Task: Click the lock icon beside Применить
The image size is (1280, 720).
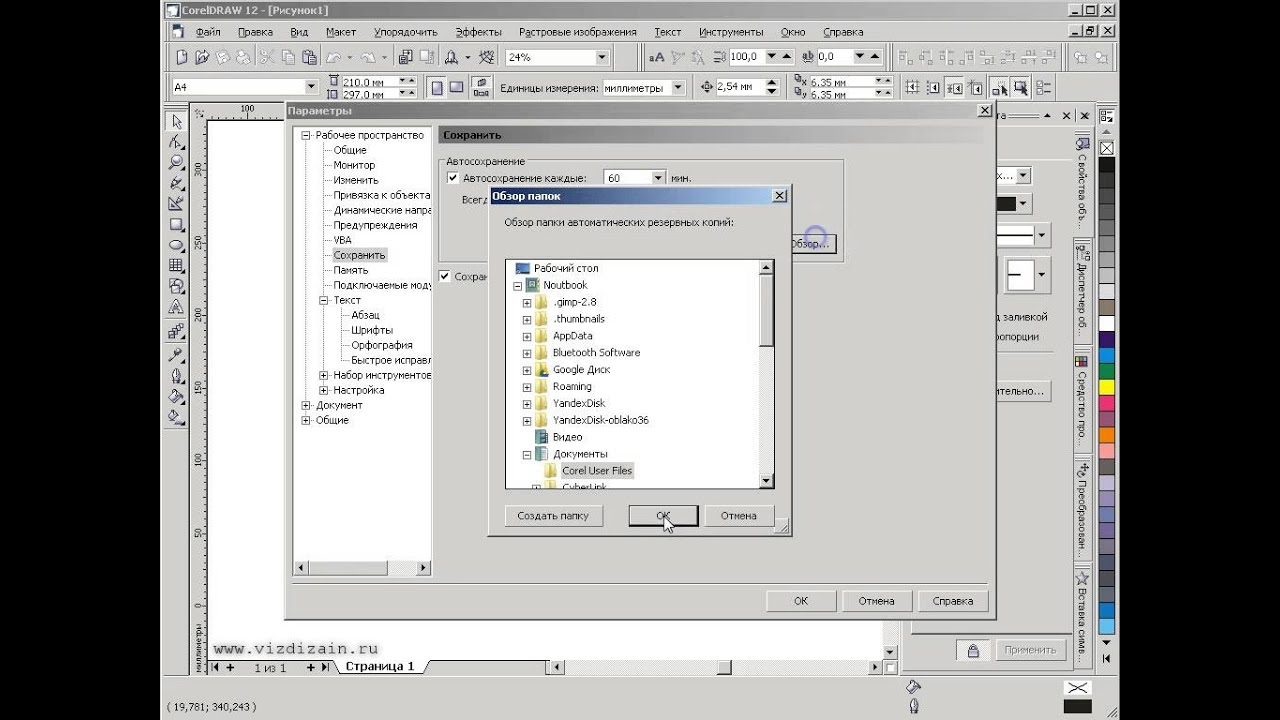Action: [x=972, y=650]
